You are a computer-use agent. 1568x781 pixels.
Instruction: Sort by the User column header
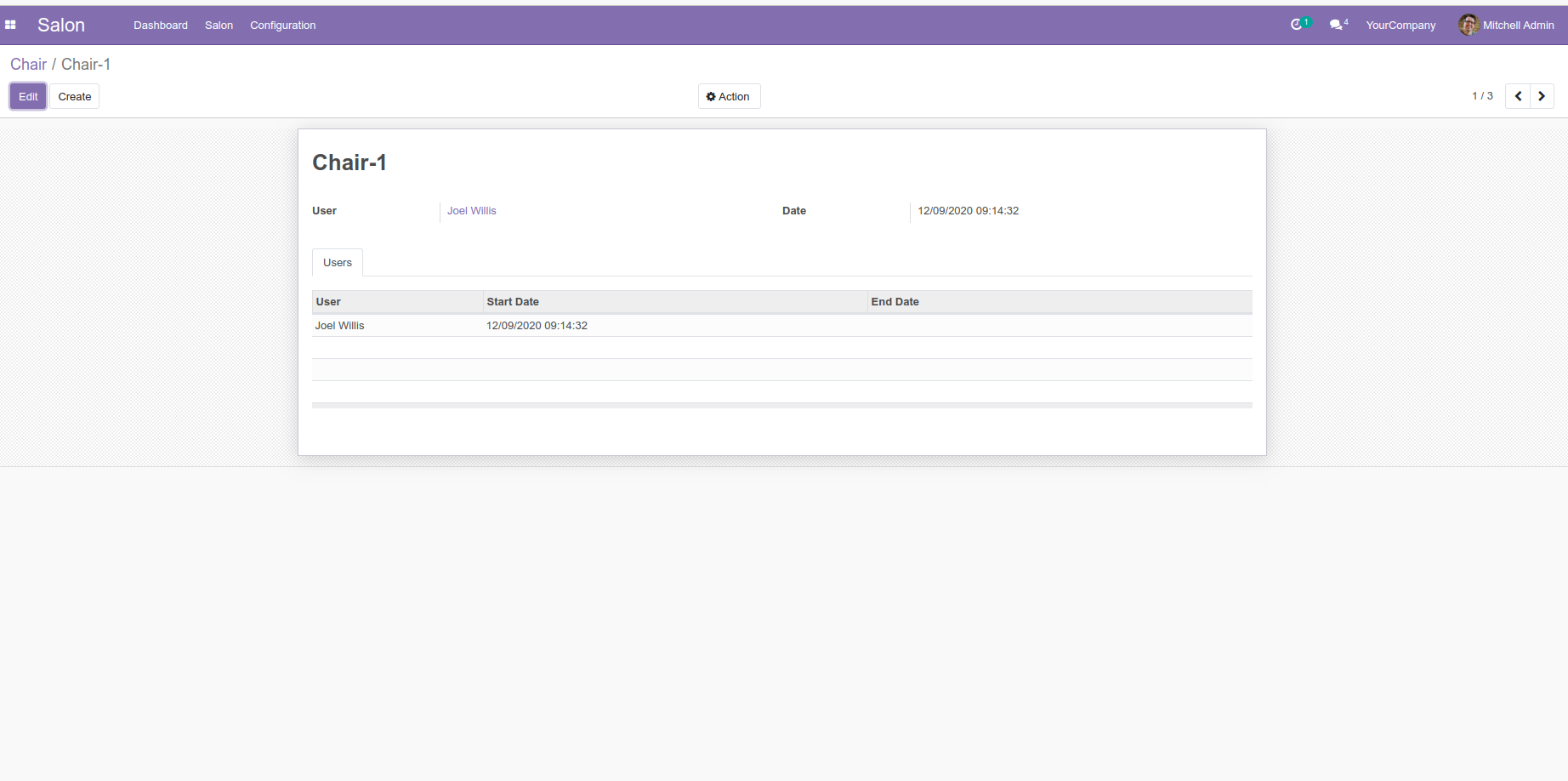coord(397,302)
